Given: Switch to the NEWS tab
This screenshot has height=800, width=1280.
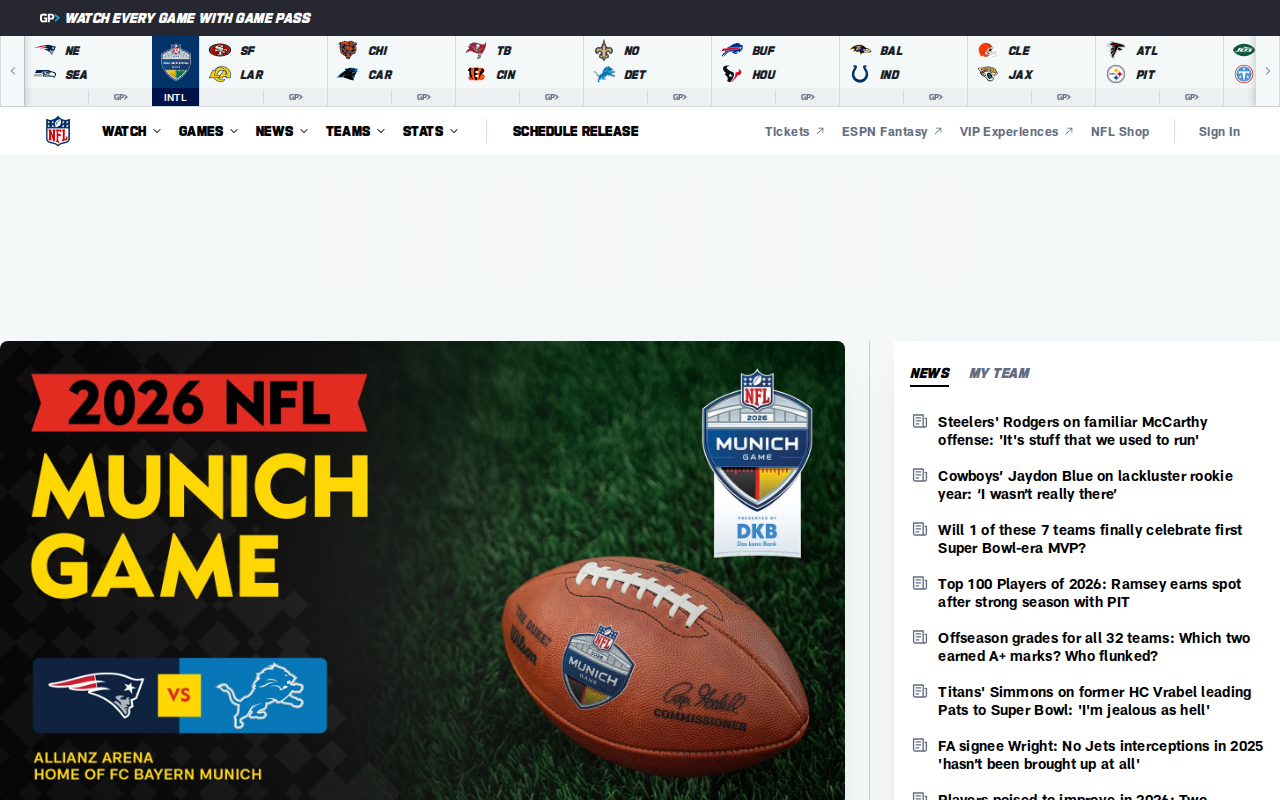Looking at the screenshot, I should tap(930, 373).
